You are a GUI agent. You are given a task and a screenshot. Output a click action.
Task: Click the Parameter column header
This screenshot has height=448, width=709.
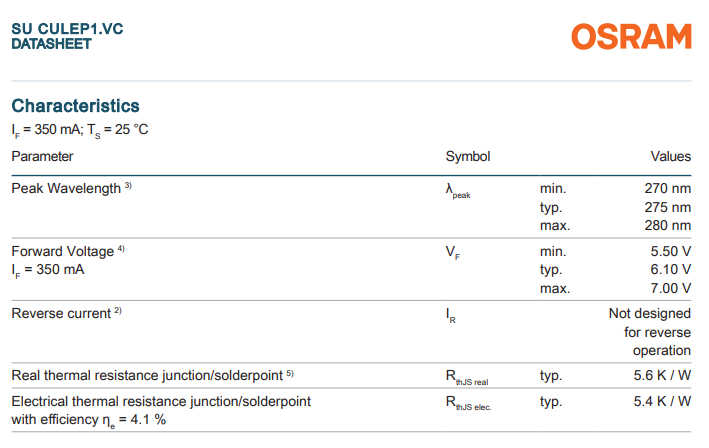[42, 156]
